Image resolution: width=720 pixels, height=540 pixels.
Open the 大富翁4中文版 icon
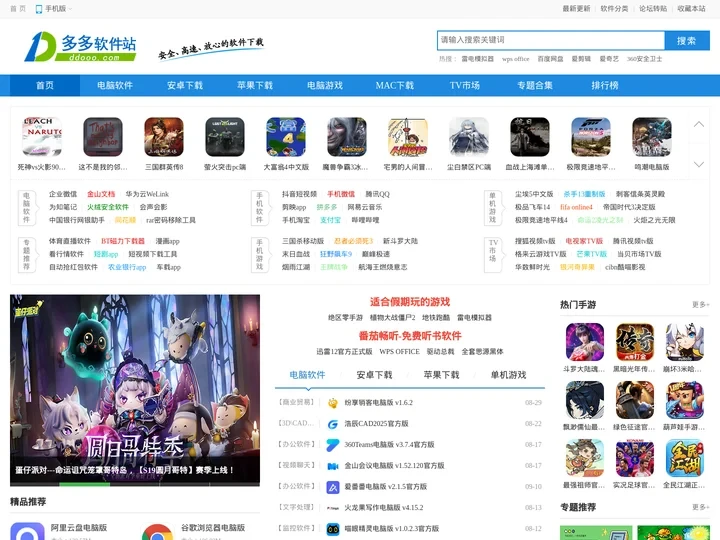click(x=286, y=137)
